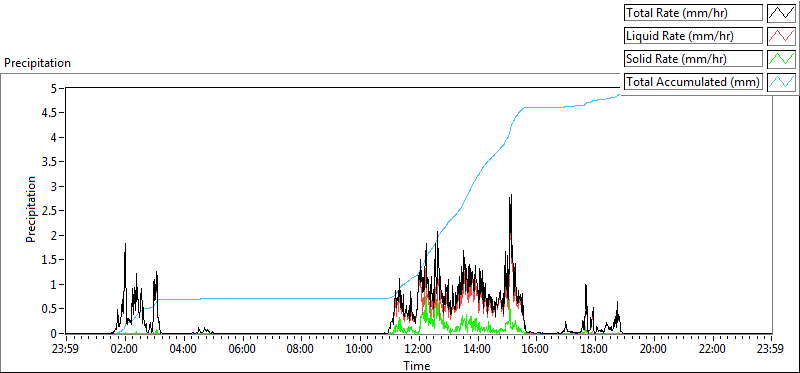This screenshot has width=800, height=373.
Task: Click the 18:00 time axis tick label
Action: tap(595, 350)
